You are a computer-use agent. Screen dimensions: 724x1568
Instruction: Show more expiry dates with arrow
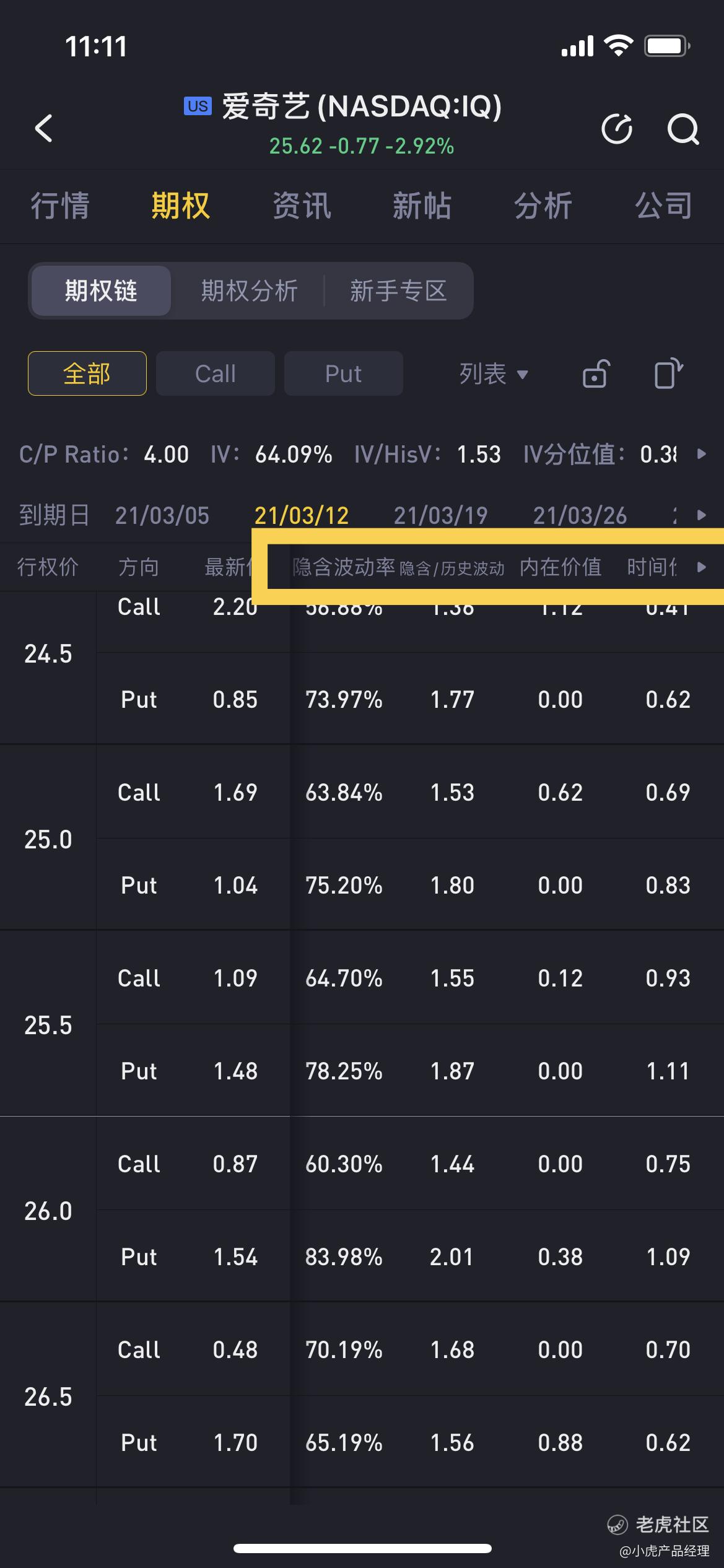(701, 515)
